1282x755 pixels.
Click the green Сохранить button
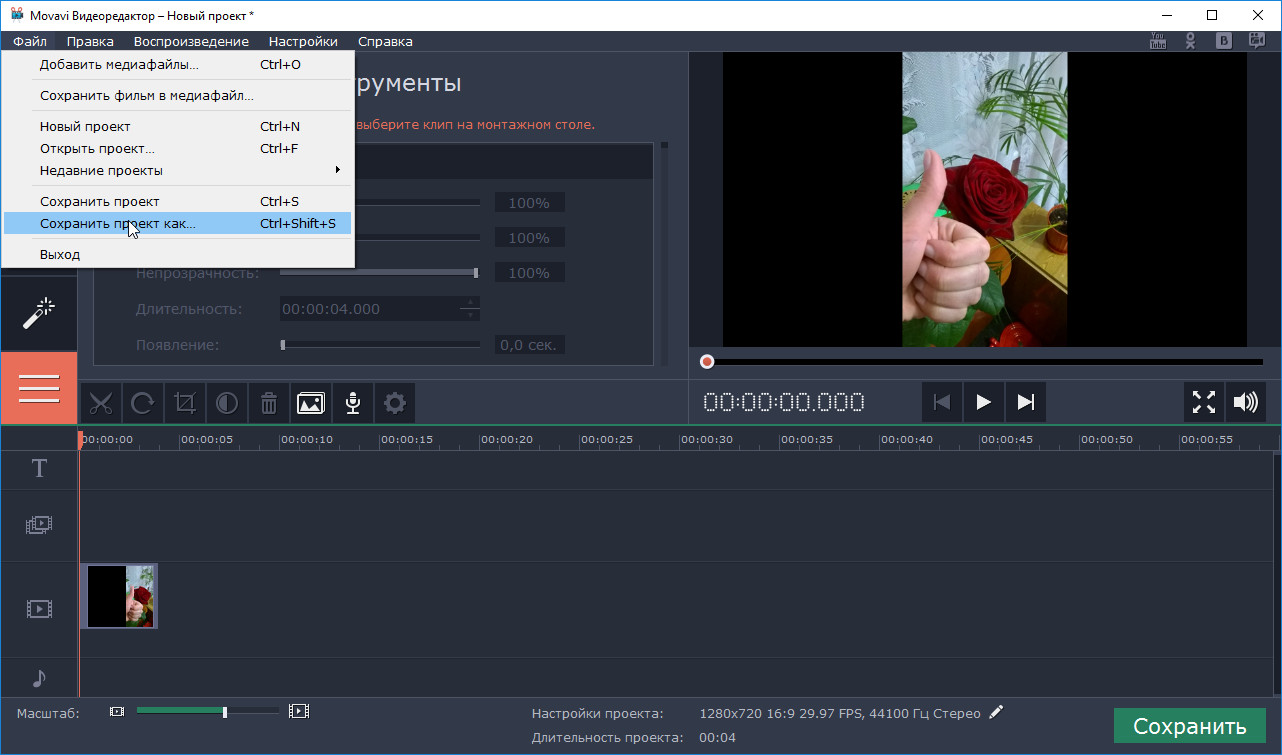tap(1189, 726)
